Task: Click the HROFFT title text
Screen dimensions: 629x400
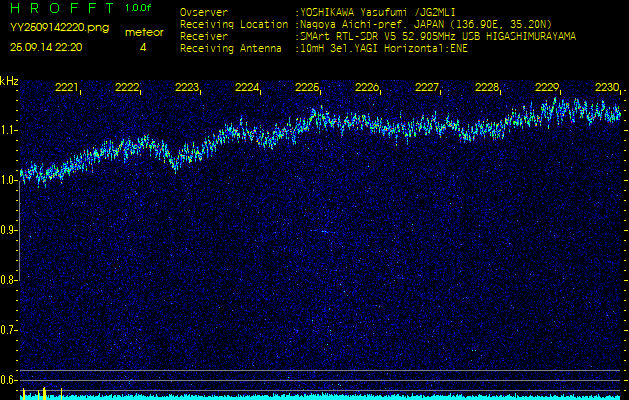Action: [60, 7]
